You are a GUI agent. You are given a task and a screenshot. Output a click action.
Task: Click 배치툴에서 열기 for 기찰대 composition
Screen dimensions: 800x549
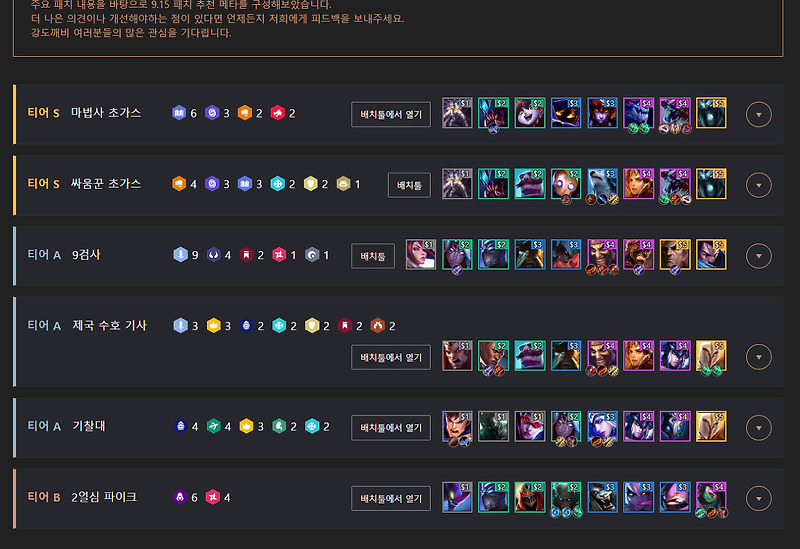coord(391,428)
